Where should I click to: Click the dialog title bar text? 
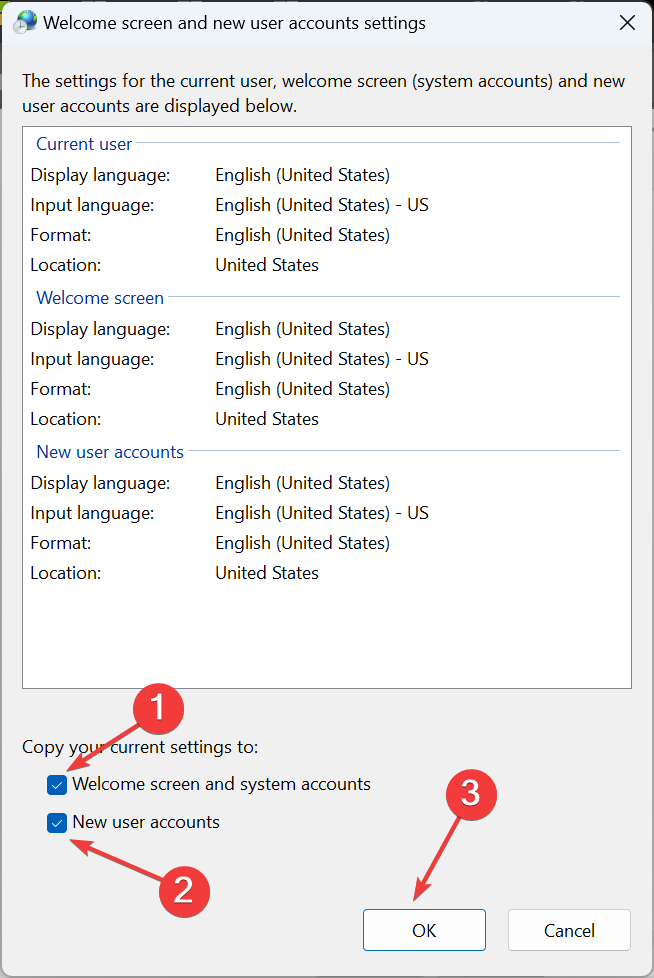235,22
